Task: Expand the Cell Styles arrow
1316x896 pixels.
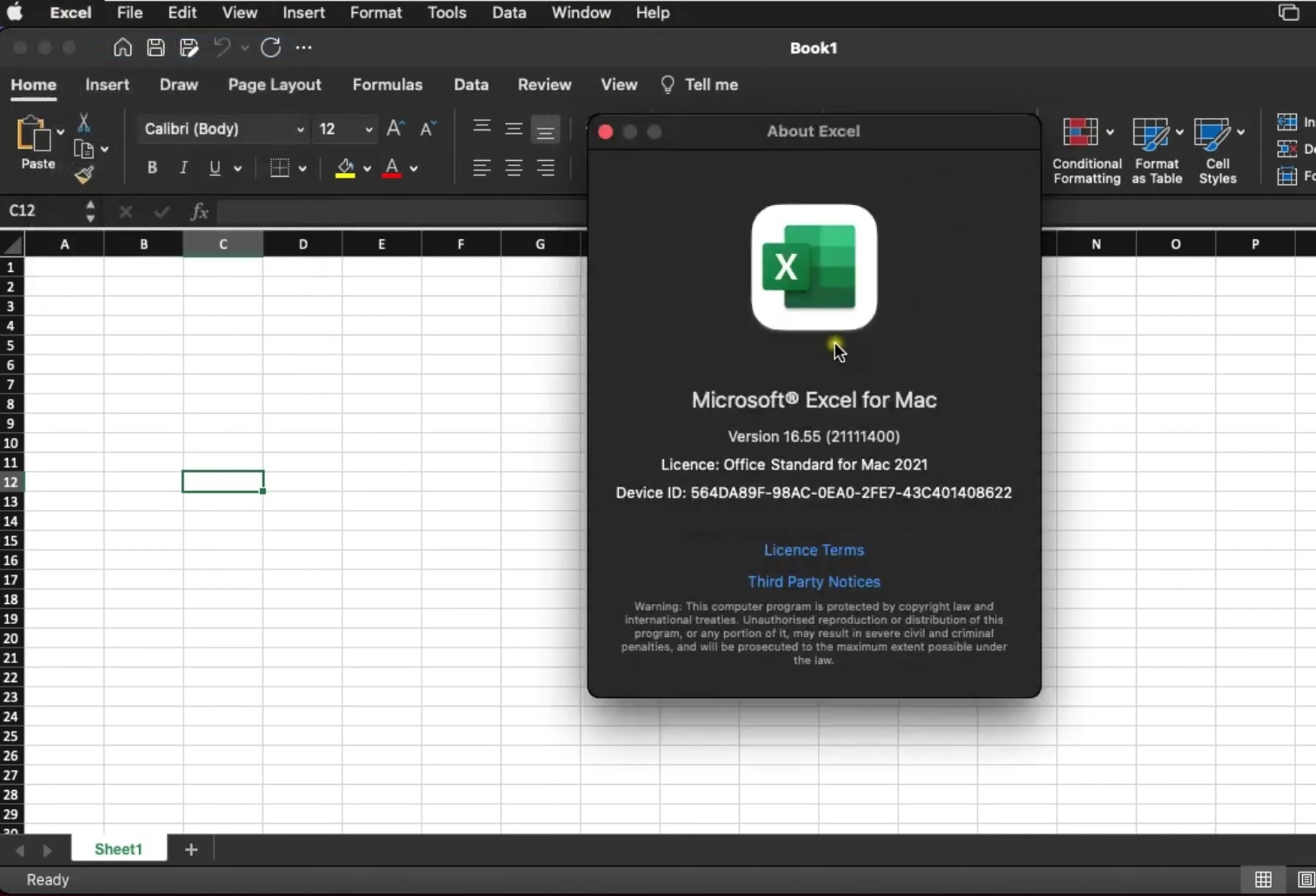Action: [1240, 132]
